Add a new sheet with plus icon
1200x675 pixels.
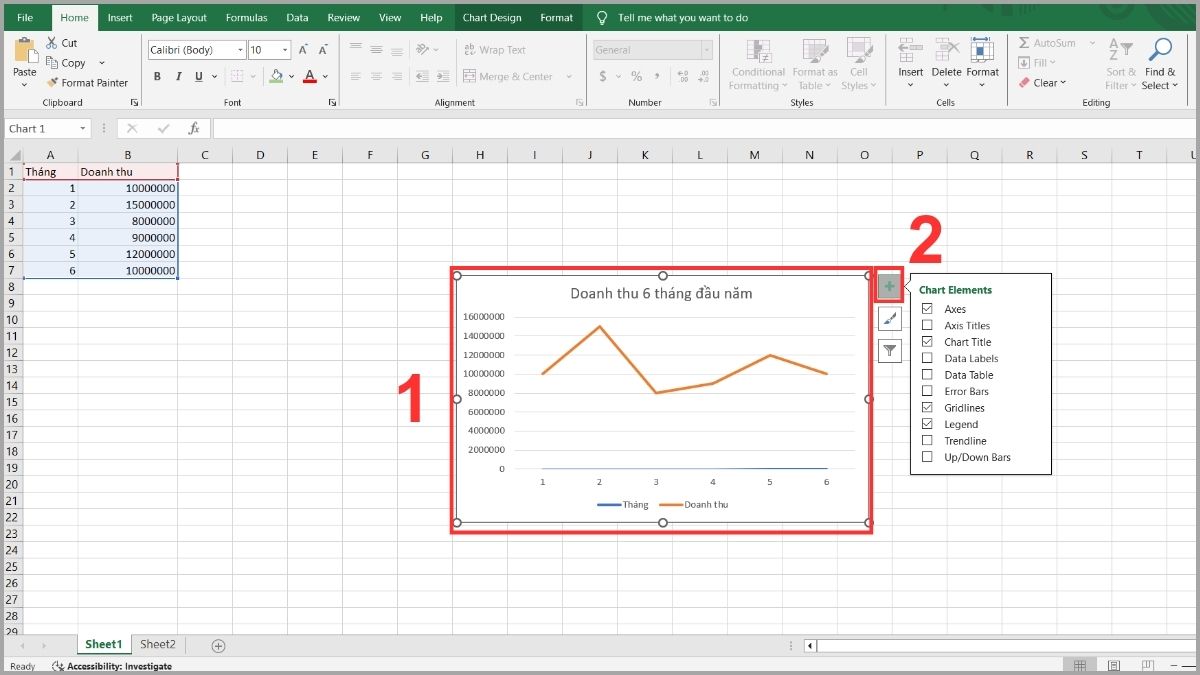pyautogui.click(x=218, y=646)
